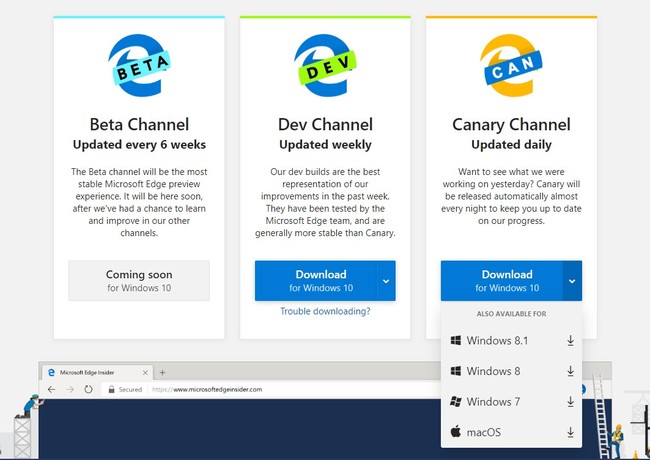Click the 'Updated weekly' text
This screenshot has width=650, height=460.
[325, 145]
